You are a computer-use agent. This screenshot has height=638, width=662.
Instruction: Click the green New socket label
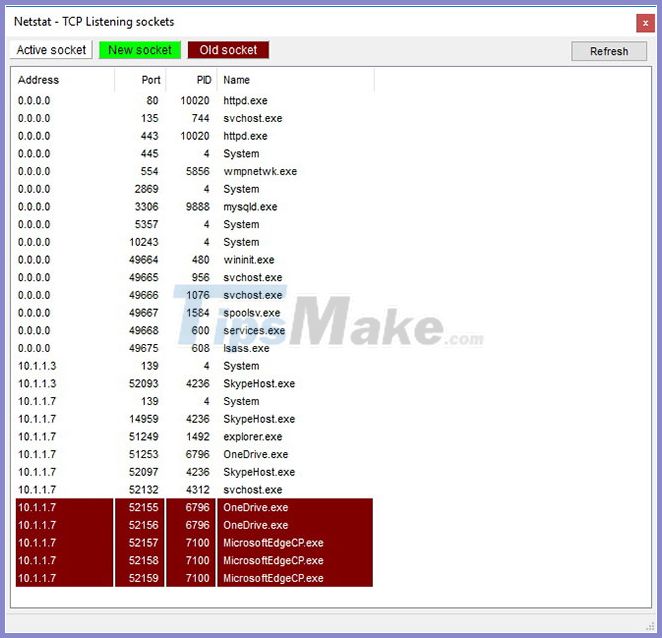click(x=140, y=50)
